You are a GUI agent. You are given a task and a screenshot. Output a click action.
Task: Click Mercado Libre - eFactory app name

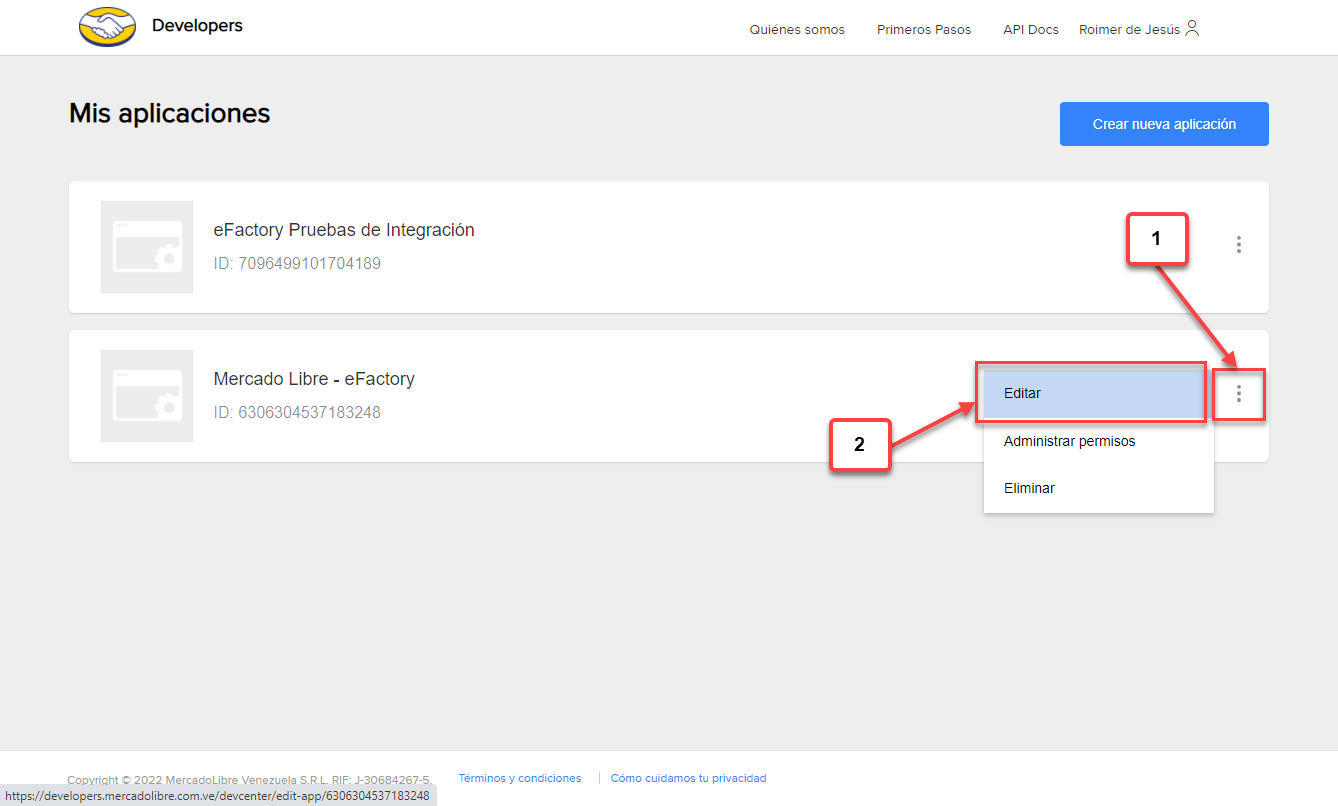(314, 379)
